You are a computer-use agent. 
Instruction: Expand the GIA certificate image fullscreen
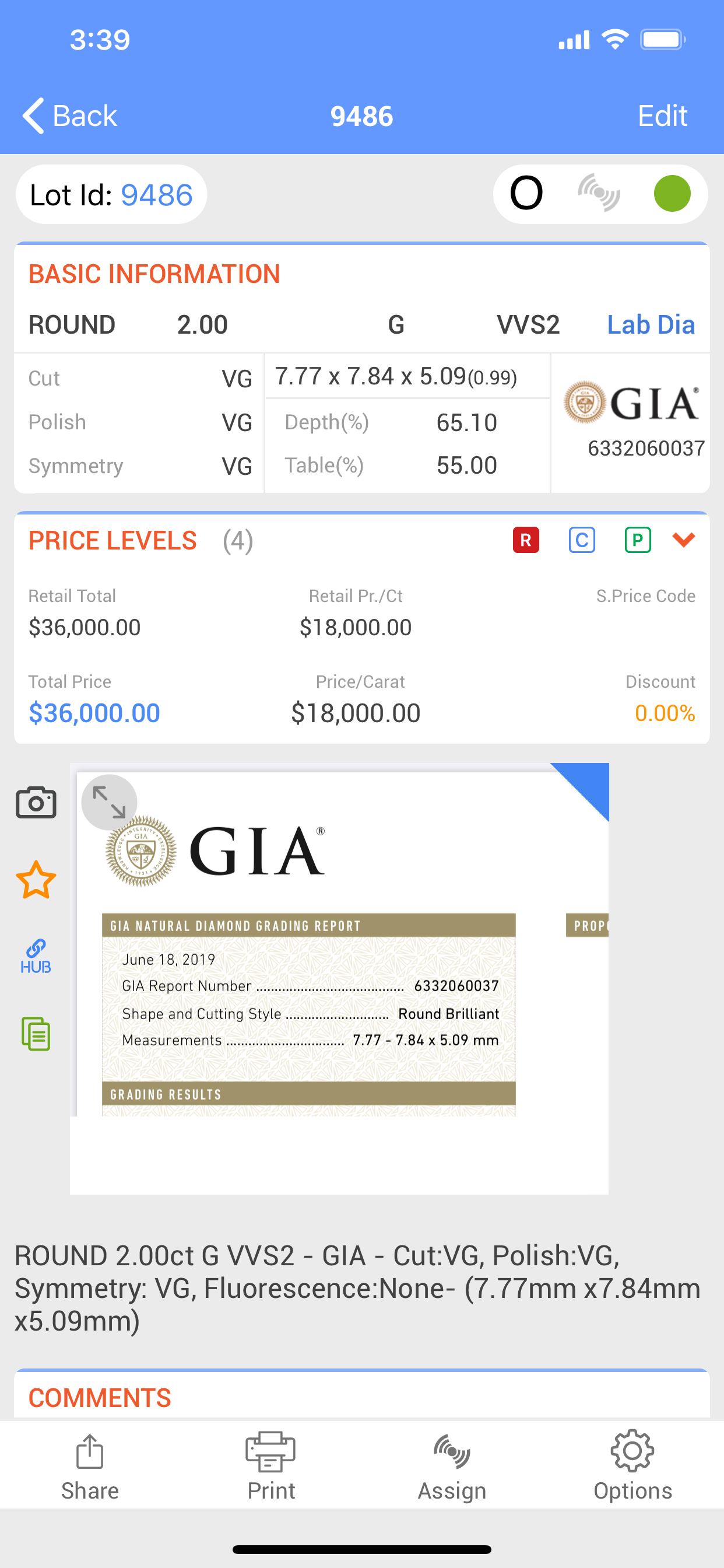109,802
